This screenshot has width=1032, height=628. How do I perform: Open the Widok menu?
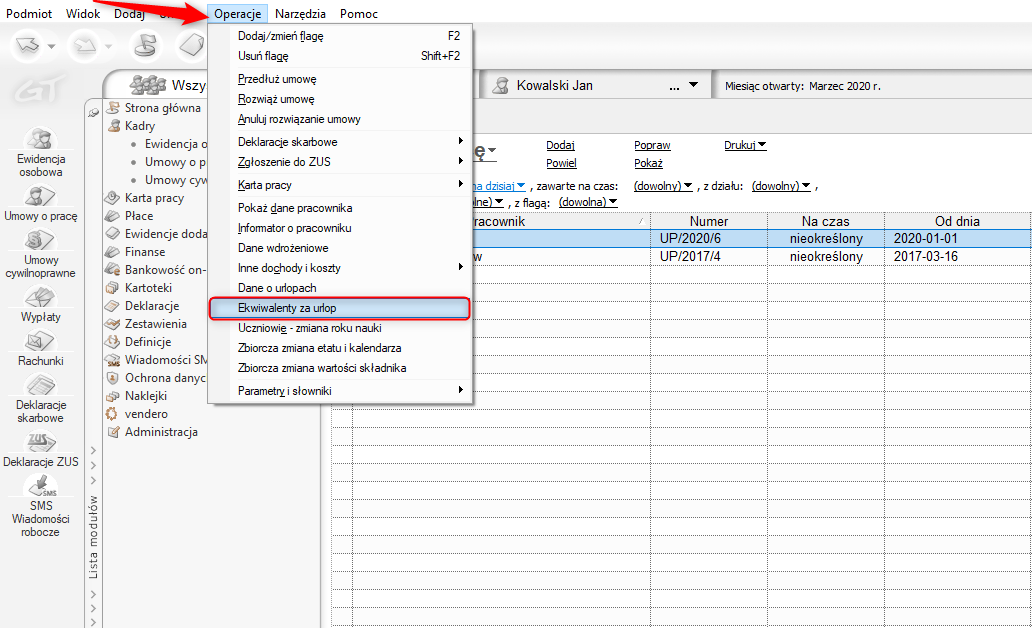[83, 13]
